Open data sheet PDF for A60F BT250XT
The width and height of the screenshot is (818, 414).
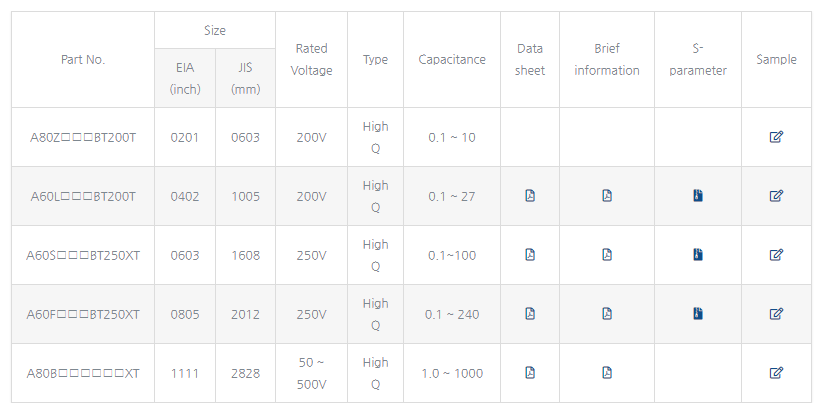pyautogui.click(x=530, y=313)
